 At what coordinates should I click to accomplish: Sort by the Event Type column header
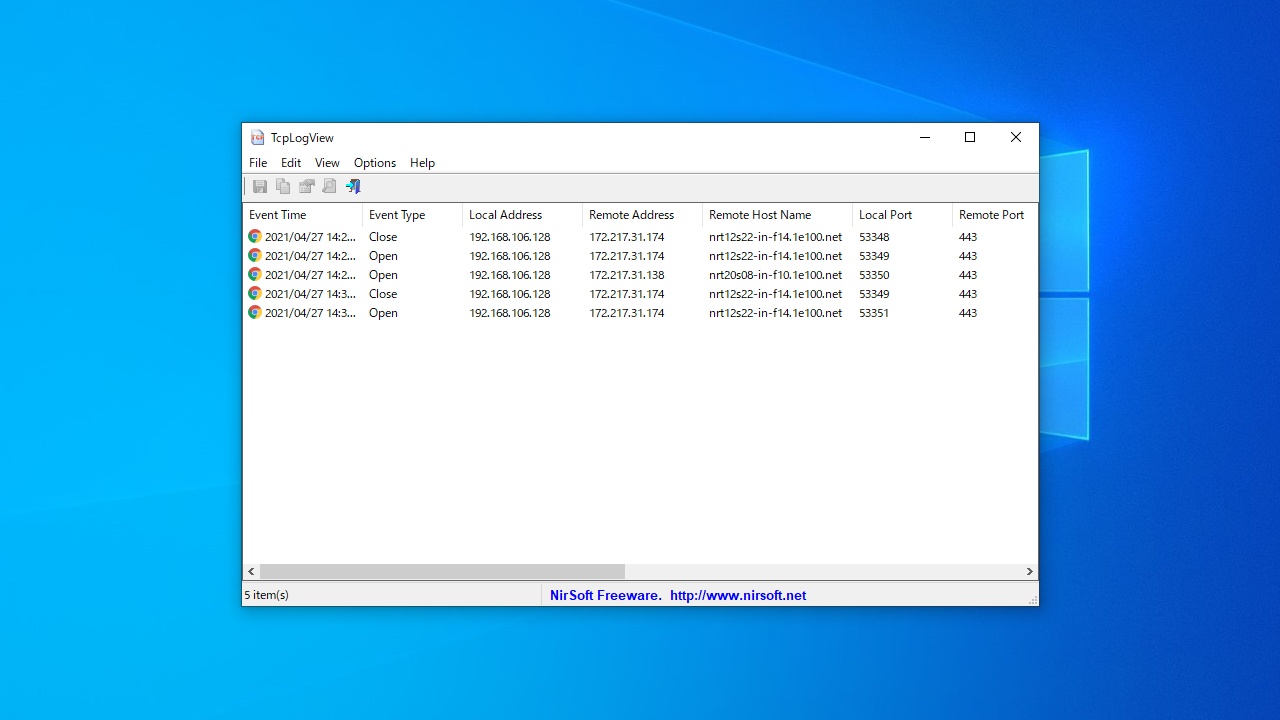pyautogui.click(x=412, y=215)
